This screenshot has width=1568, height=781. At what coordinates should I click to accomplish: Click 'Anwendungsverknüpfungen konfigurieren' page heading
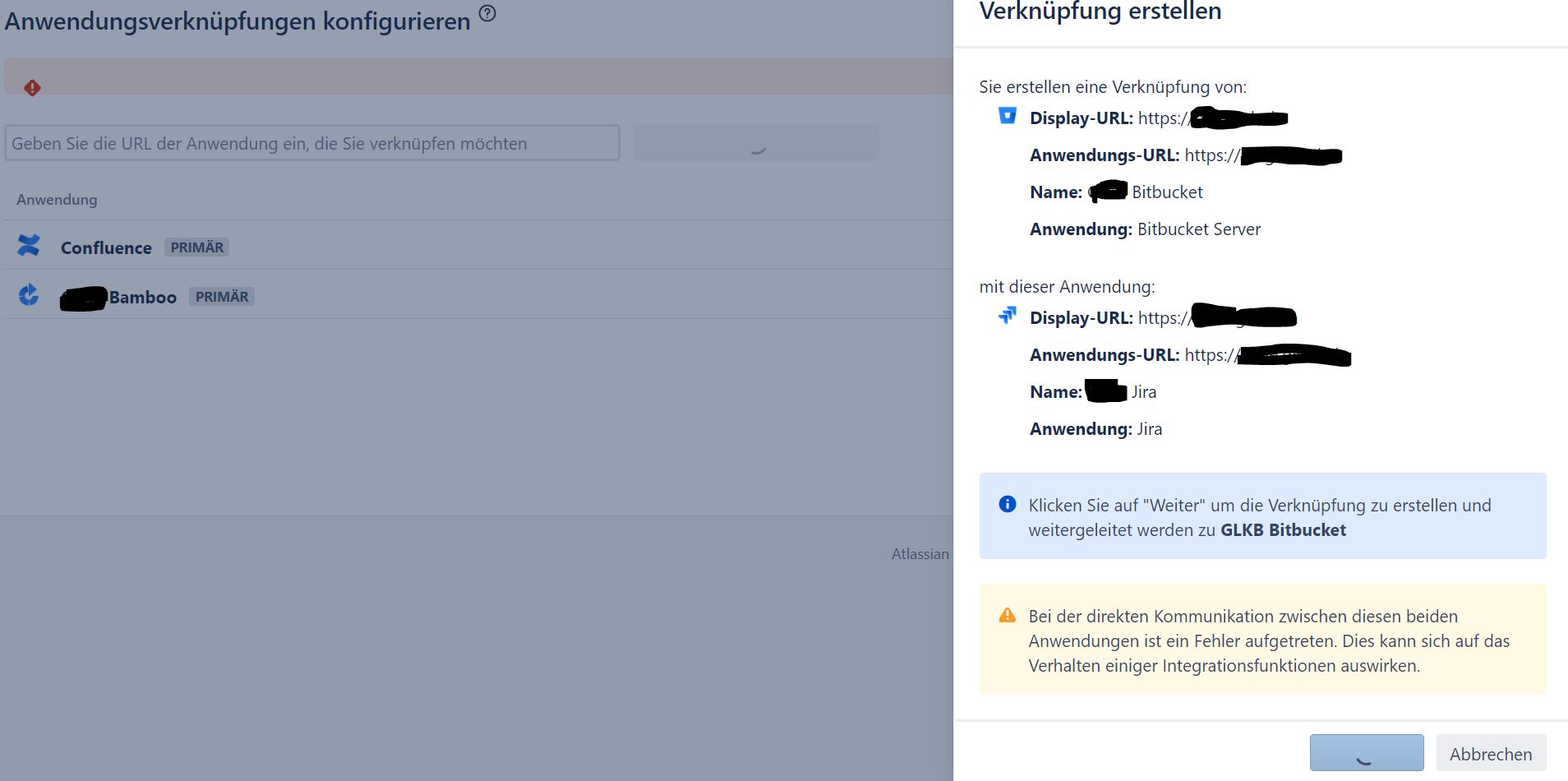click(x=238, y=21)
